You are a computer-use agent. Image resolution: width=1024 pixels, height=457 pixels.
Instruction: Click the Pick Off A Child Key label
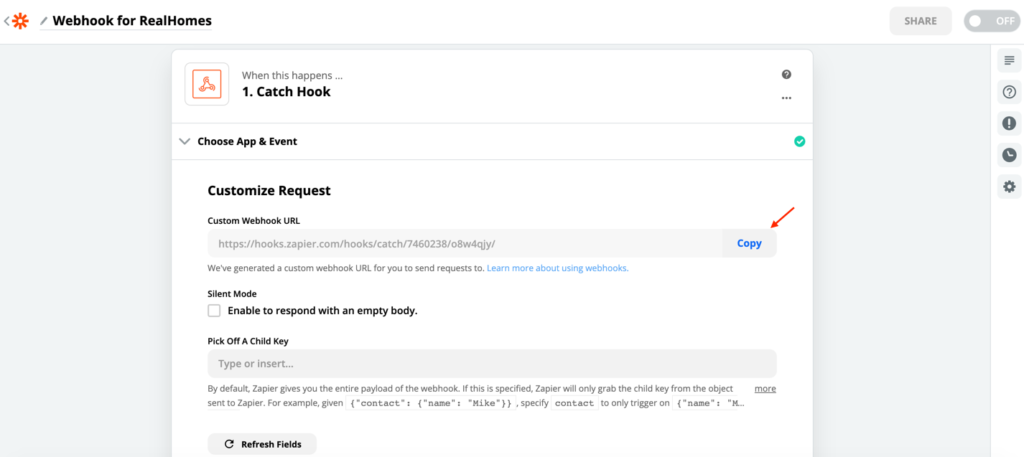[248, 341]
